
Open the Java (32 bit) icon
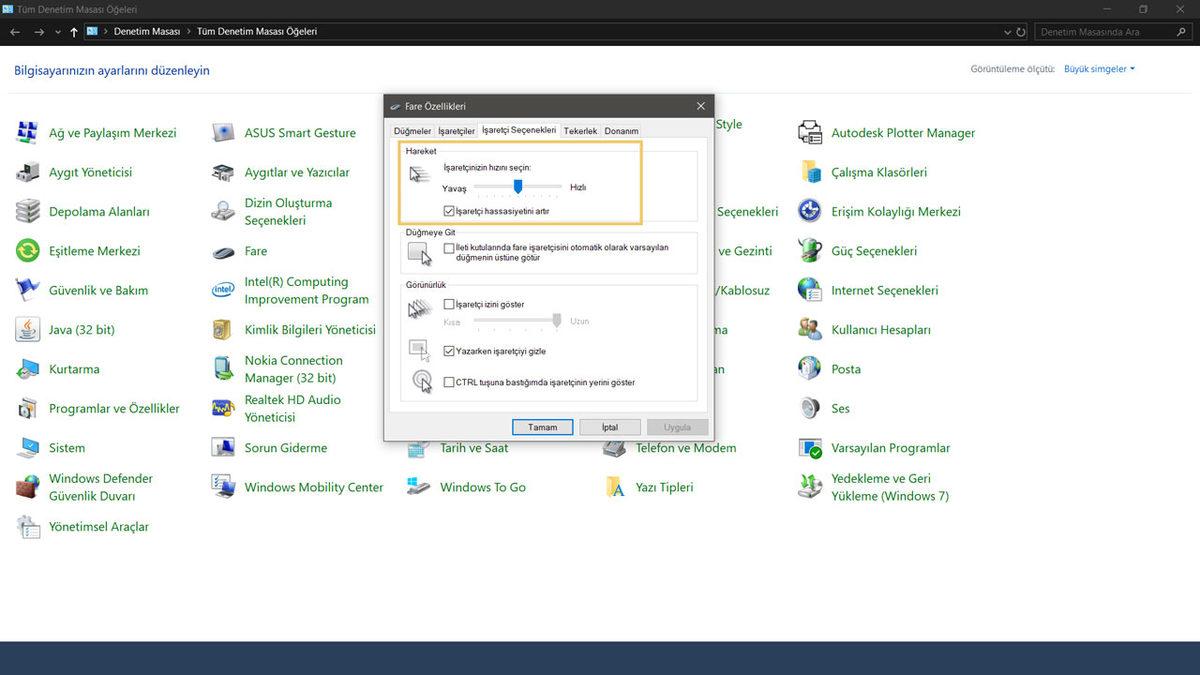tap(28, 330)
